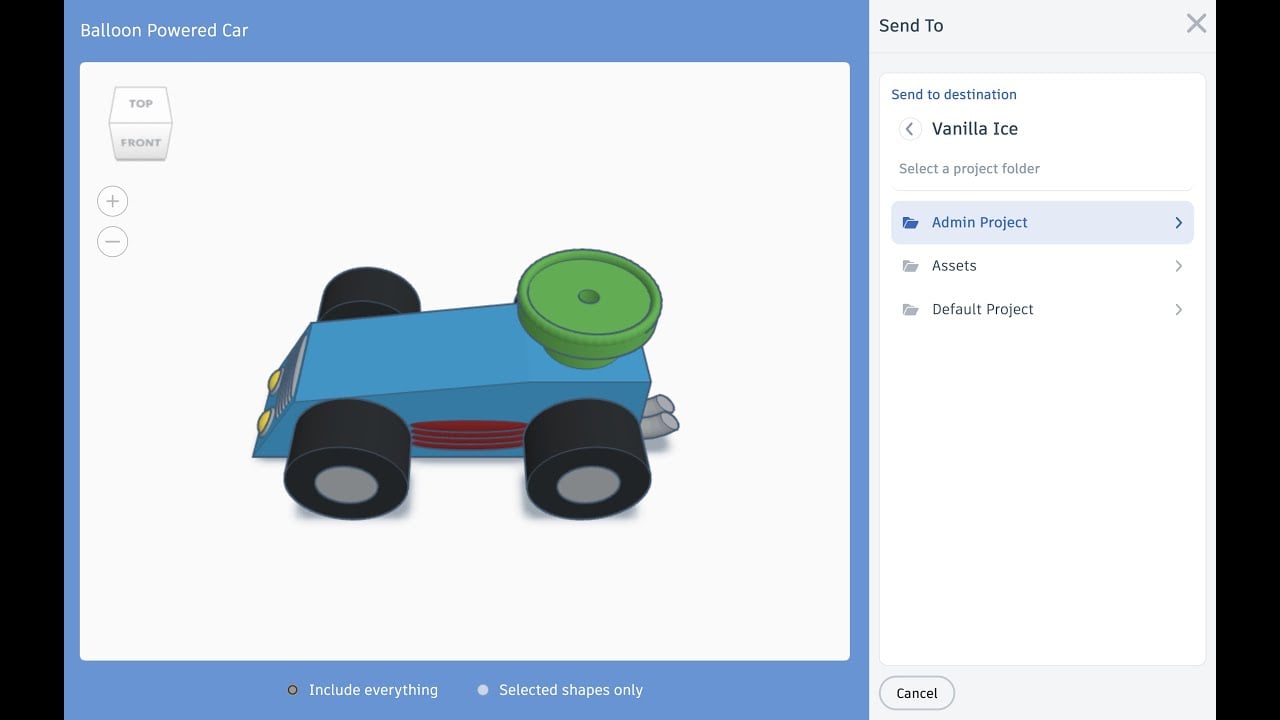1280x720 pixels.
Task: Click the blue folder icon beside Admin Project
Action: click(910, 222)
